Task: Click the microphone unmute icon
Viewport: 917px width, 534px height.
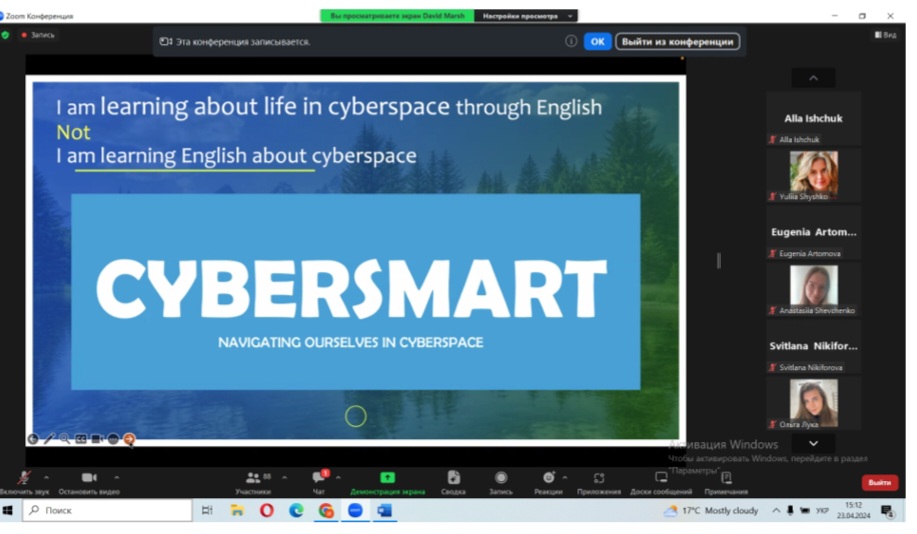Action: coord(23,478)
